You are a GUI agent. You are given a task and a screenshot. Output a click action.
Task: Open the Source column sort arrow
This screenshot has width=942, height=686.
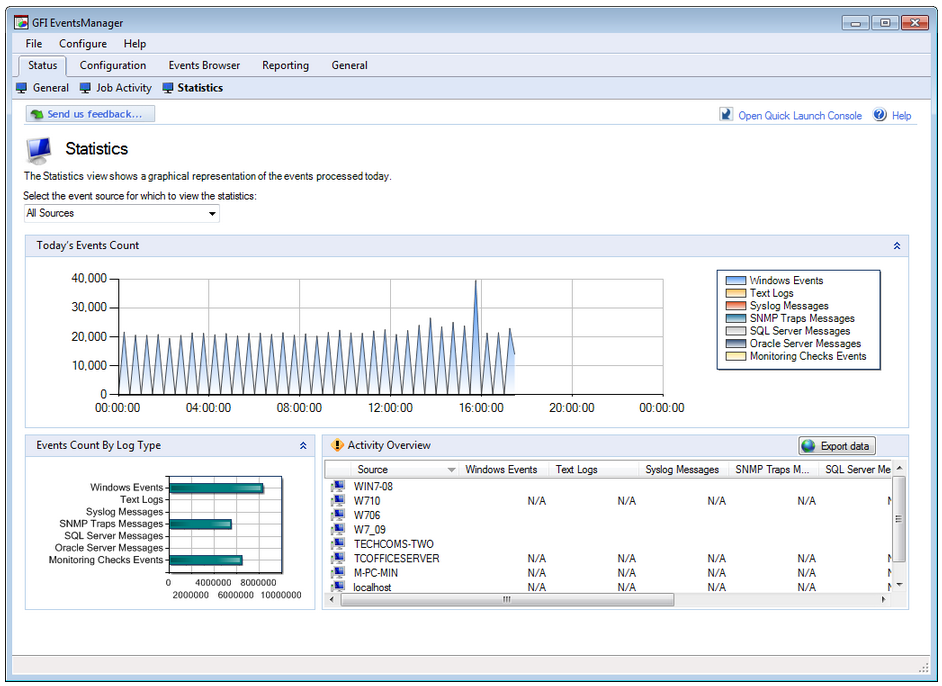click(x=451, y=470)
